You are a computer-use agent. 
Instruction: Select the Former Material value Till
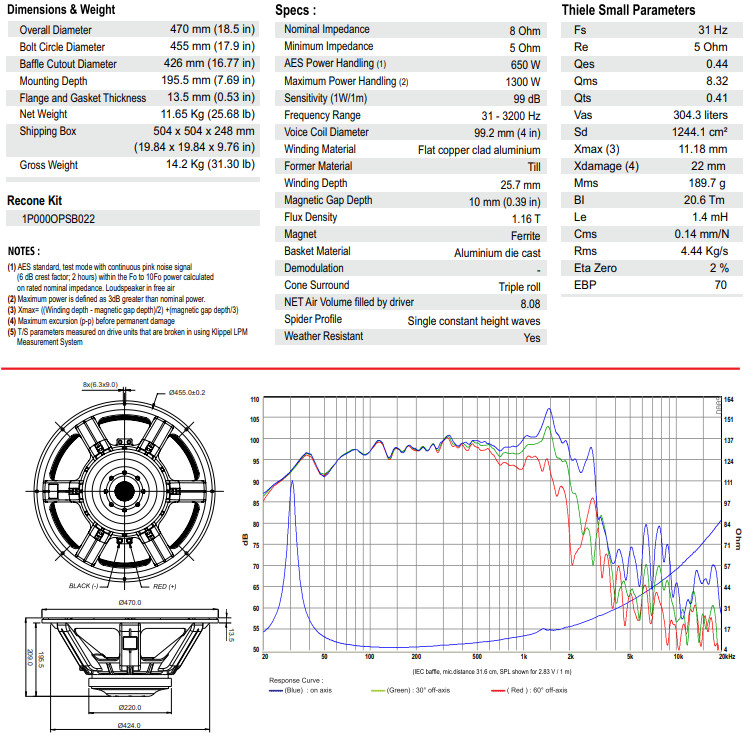tap(534, 167)
